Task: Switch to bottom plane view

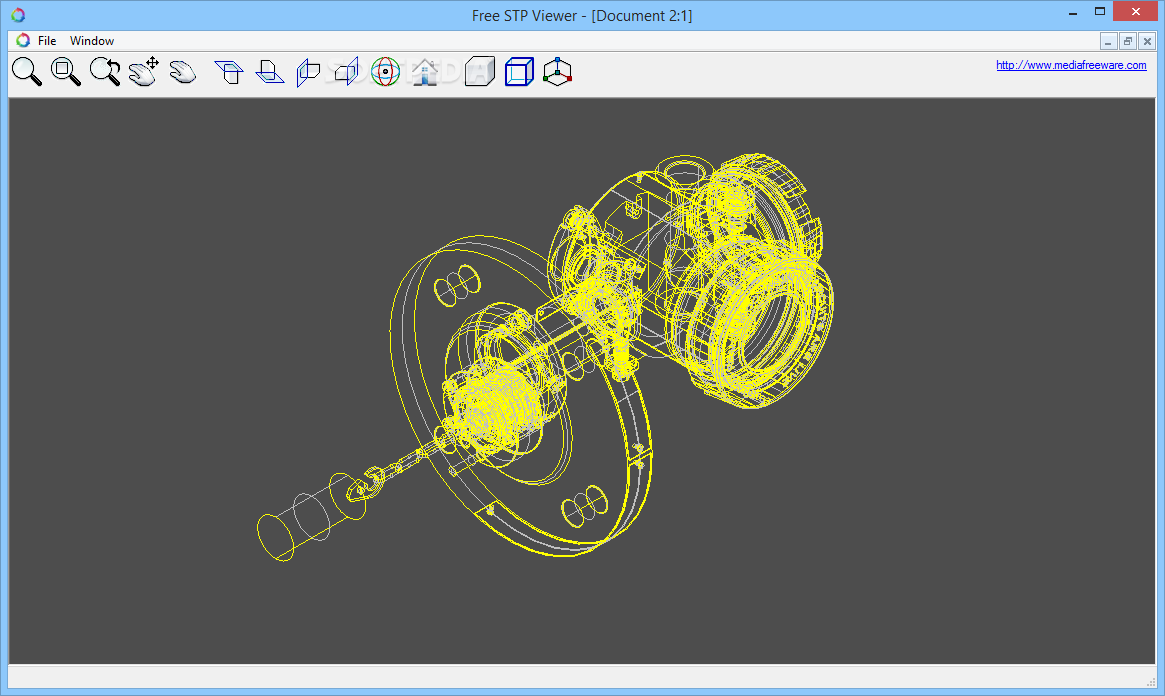Action: click(x=270, y=72)
